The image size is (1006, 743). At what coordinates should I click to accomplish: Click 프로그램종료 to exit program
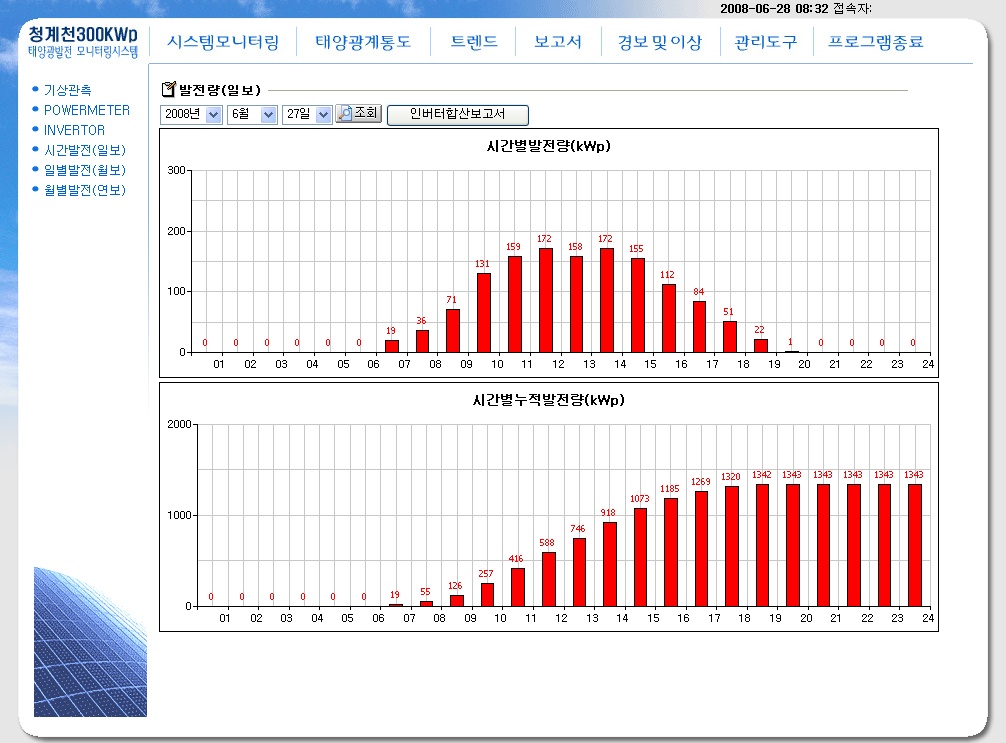click(876, 43)
